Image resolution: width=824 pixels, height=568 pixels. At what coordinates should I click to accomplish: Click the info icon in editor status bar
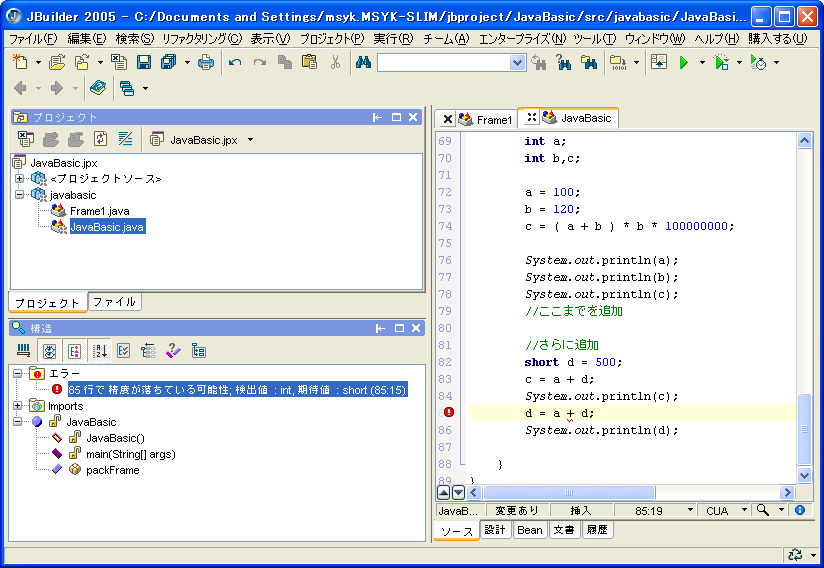[799, 510]
